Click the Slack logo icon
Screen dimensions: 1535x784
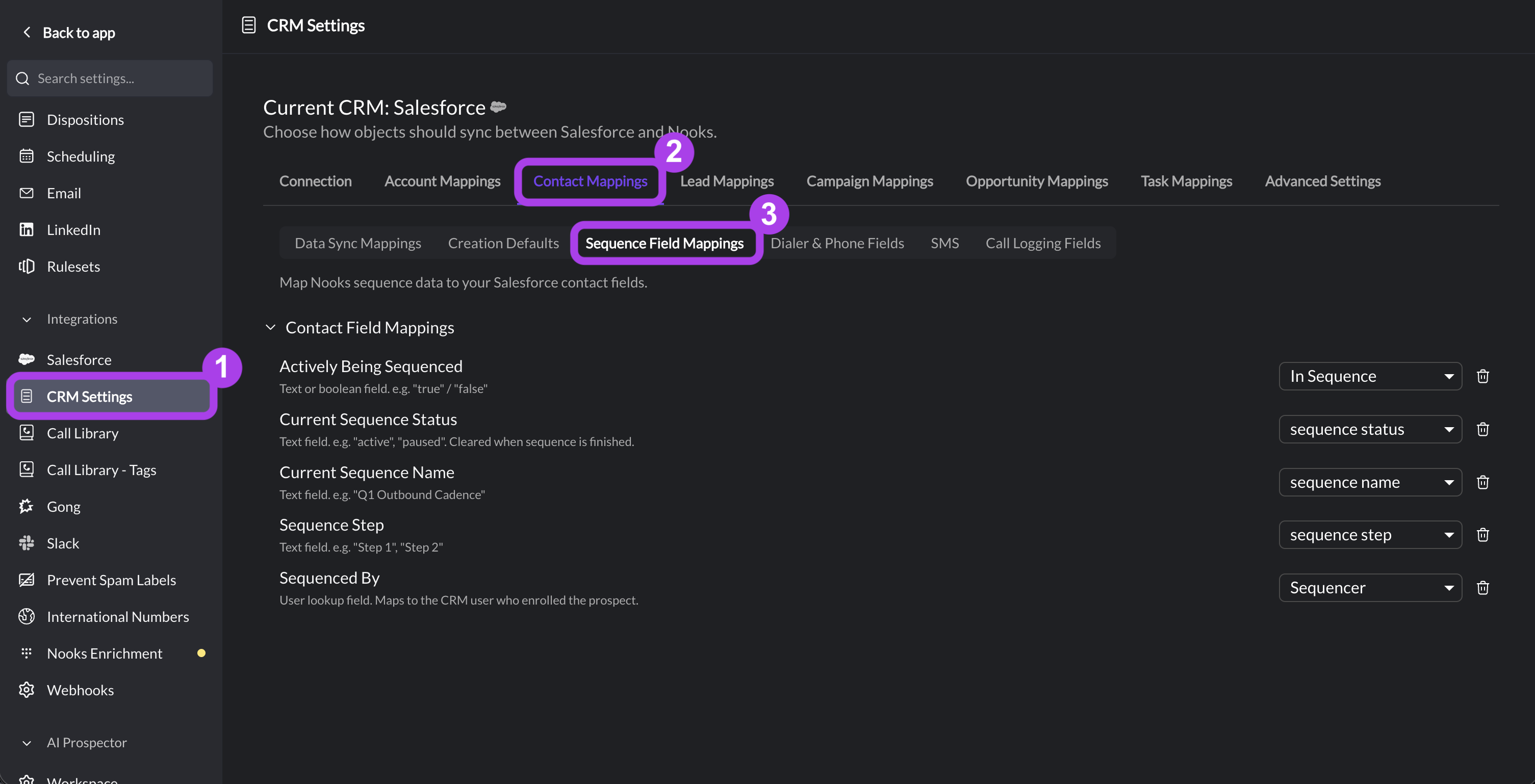(26, 543)
